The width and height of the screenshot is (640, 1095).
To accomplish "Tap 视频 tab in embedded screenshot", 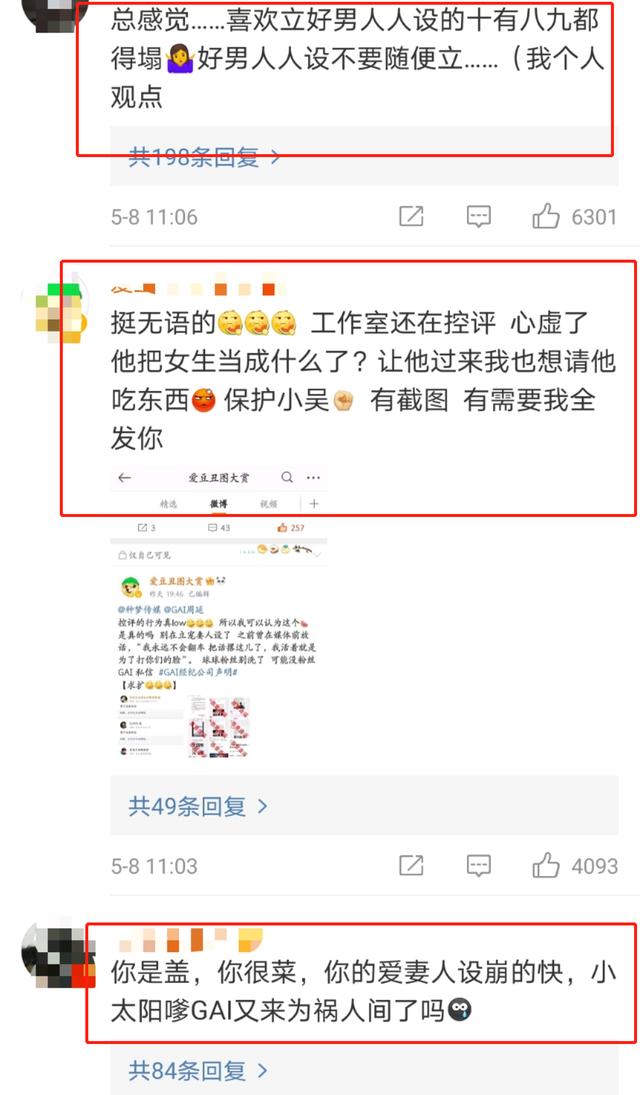I will [268, 504].
